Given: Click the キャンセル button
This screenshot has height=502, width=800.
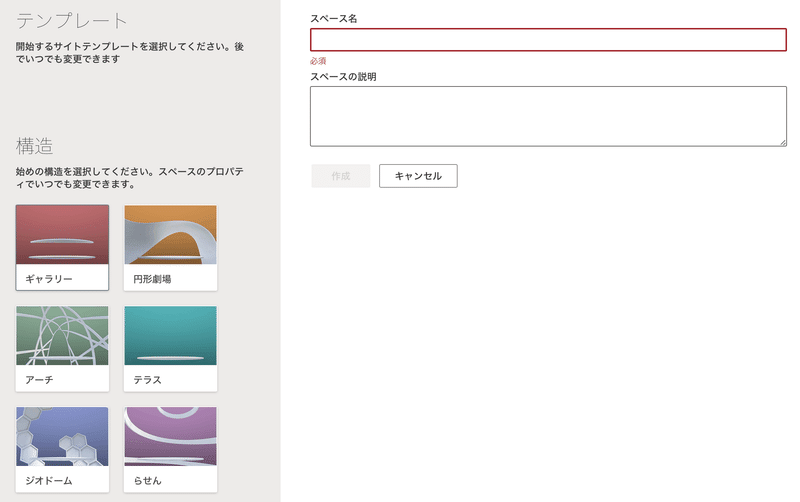Looking at the screenshot, I should (x=418, y=176).
